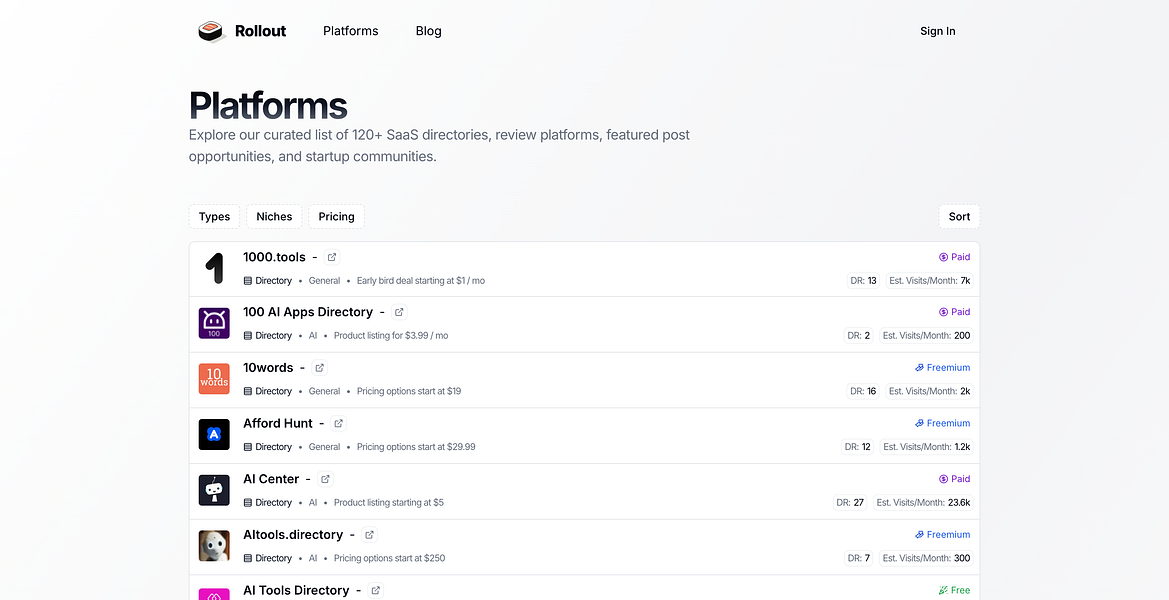Image resolution: width=1169 pixels, height=600 pixels.
Task: Click the directory list icon in 1000.tools row
Action: [248, 281]
